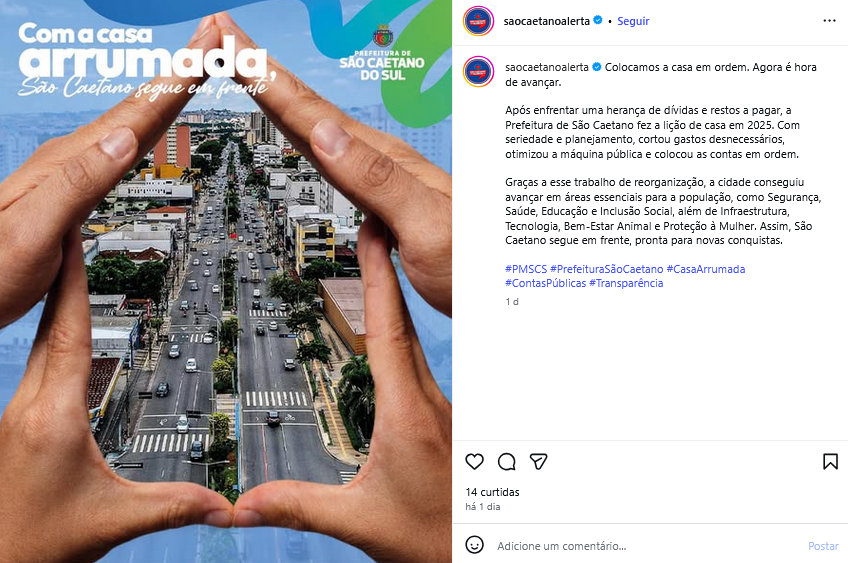Image resolution: width=848 pixels, height=563 pixels.
Task: Click the caption's saocaetanoalerta avatar
Action: coord(478,71)
